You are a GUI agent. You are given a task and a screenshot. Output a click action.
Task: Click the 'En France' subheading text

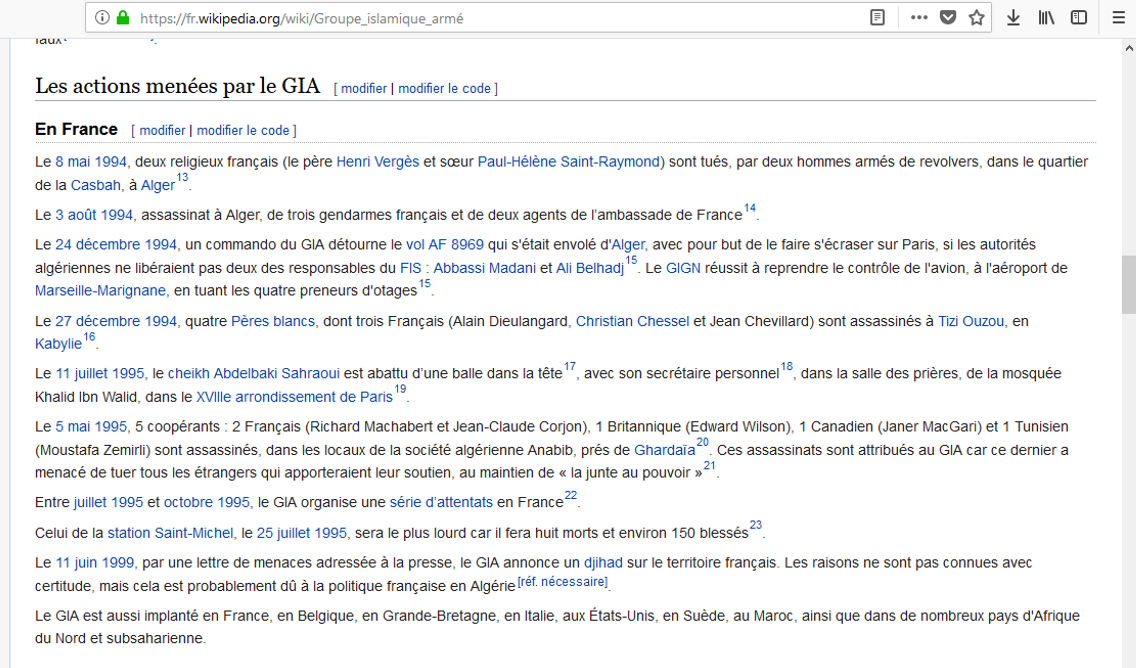click(x=76, y=129)
